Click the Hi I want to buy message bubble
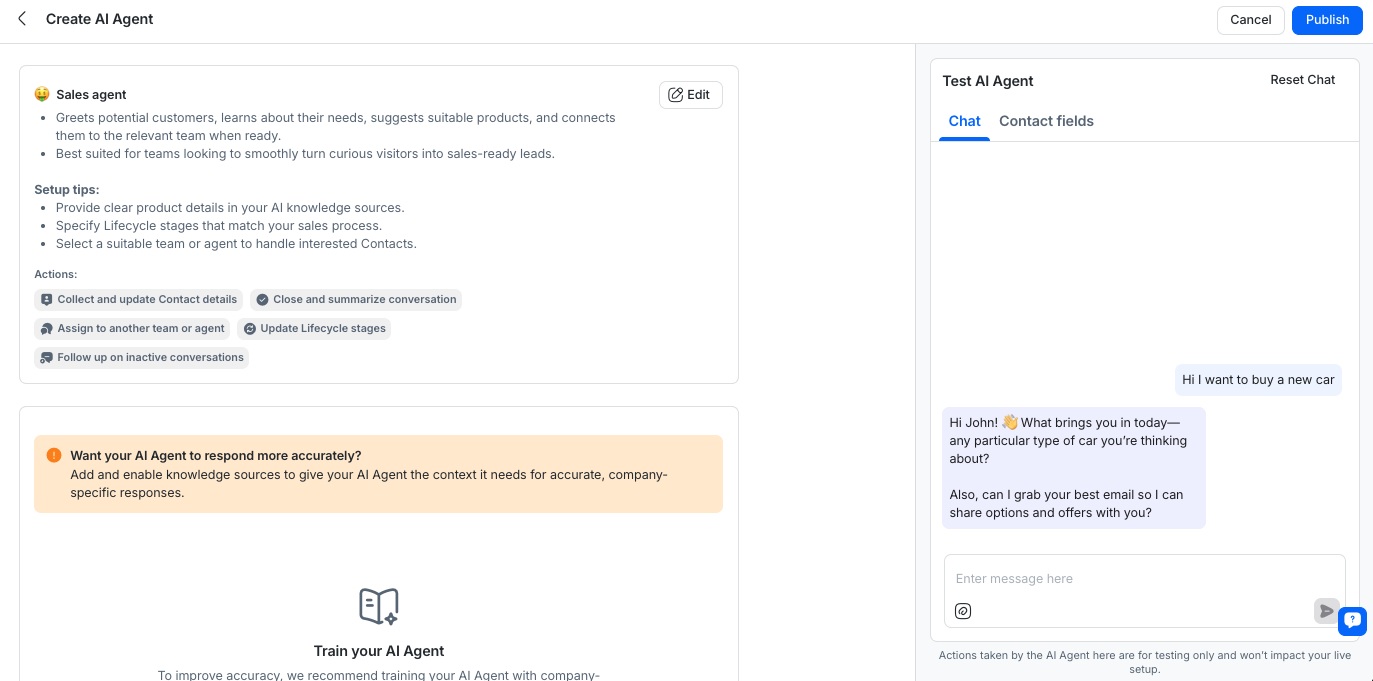This screenshot has height=681, width=1373. tap(1258, 380)
